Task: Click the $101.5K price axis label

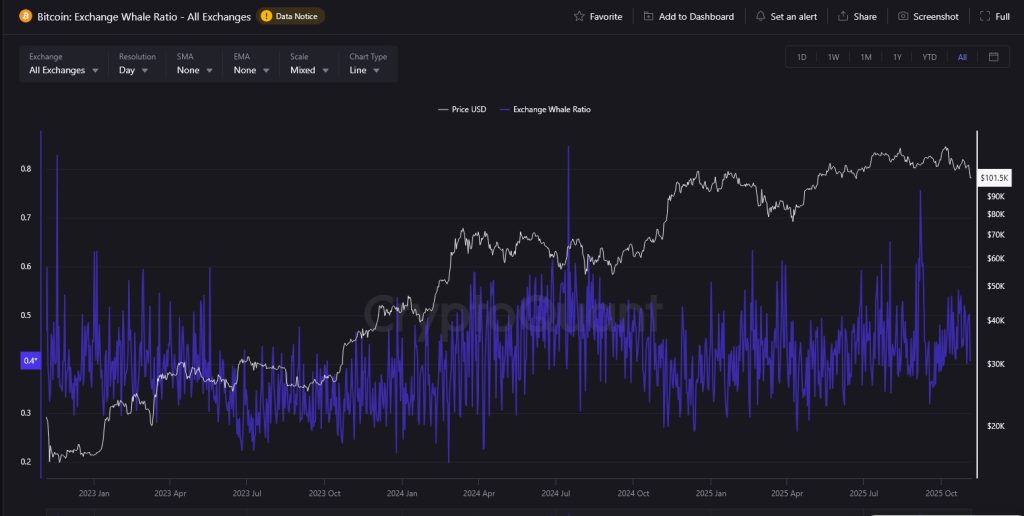Action: (x=995, y=178)
